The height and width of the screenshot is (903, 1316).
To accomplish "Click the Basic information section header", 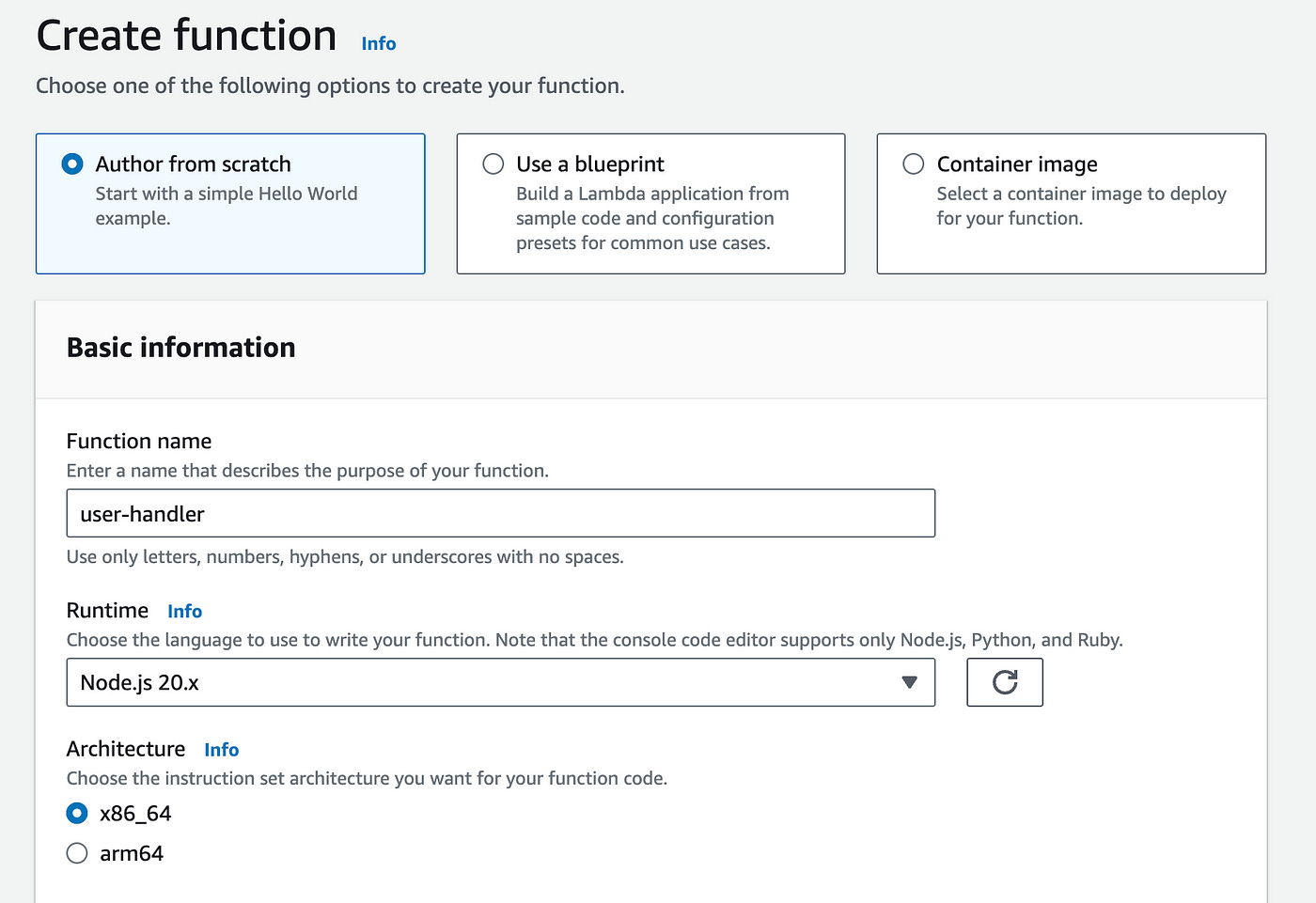I will (x=180, y=348).
